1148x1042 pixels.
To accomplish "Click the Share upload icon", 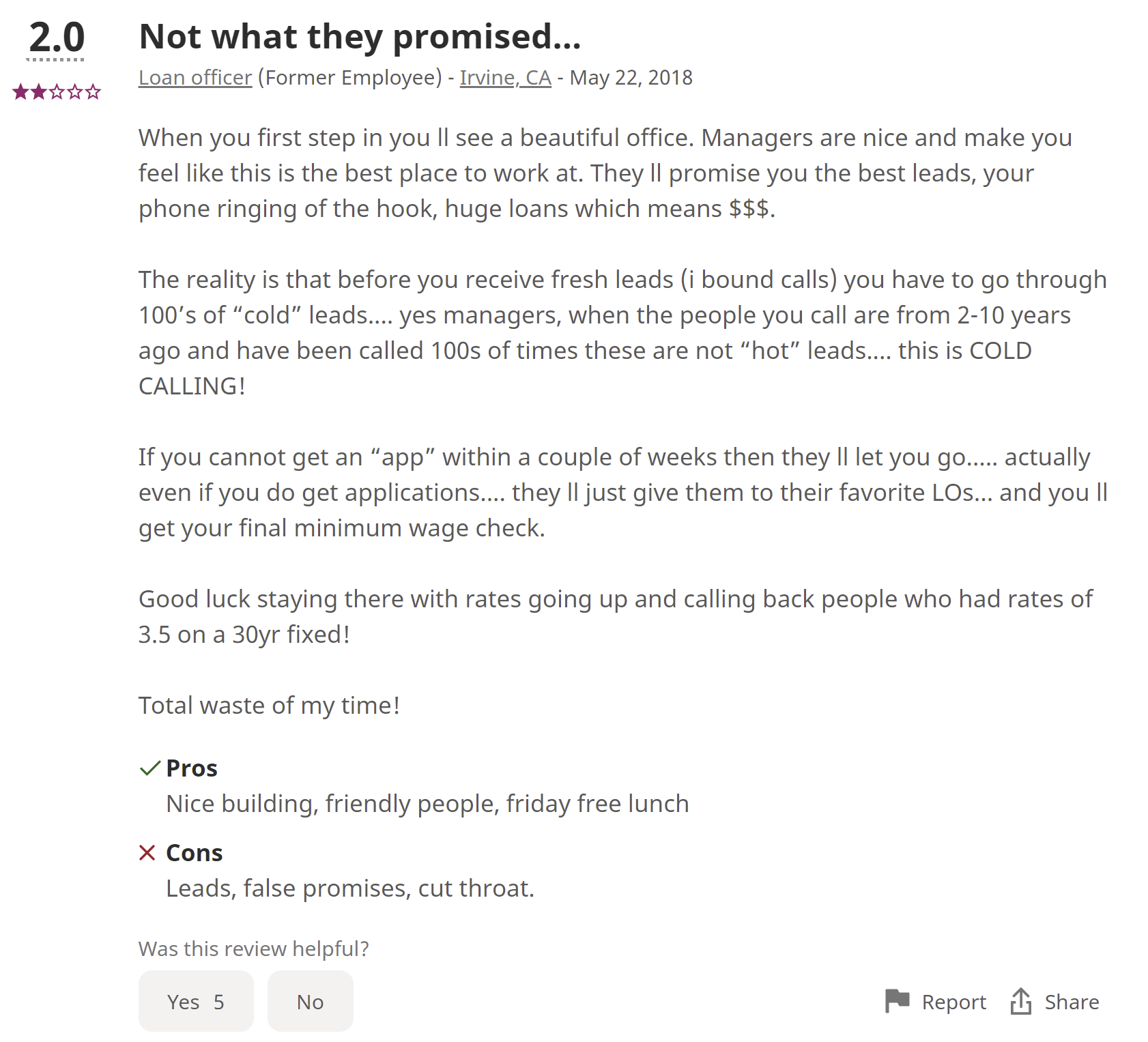I will (x=1020, y=1001).
